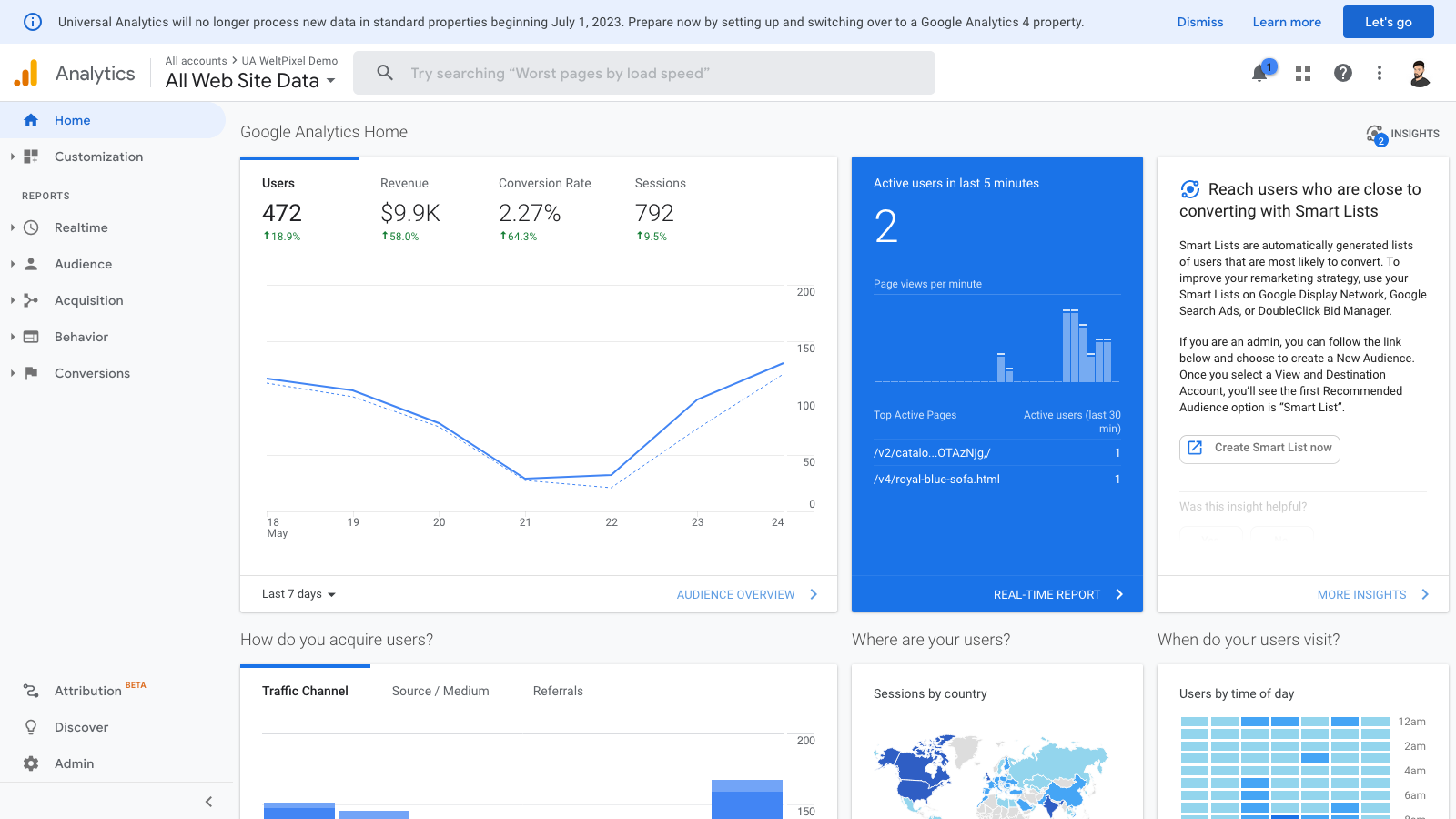Click the All accounts breadcrumb

[196, 61]
